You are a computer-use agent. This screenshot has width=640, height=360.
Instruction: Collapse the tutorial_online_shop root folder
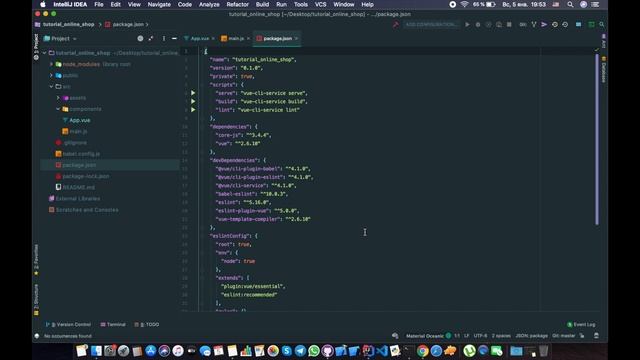[x=44, y=53]
